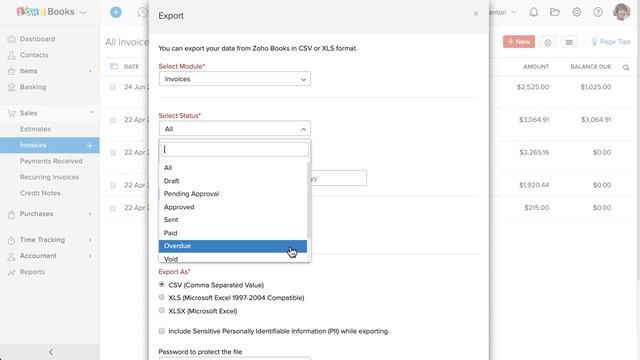This screenshot has height=360, width=640.
Task: Click the user profile avatar
Action: (x=622, y=12)
